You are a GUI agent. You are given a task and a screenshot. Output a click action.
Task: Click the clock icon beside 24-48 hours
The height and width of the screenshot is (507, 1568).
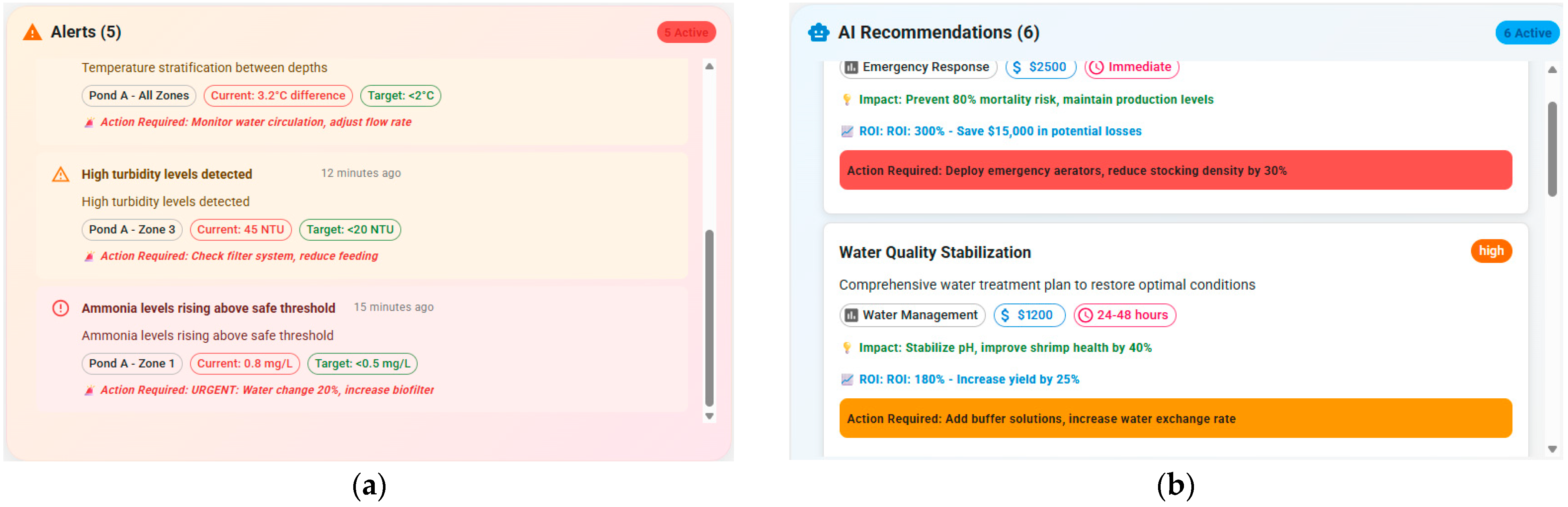pos(1085,316)
